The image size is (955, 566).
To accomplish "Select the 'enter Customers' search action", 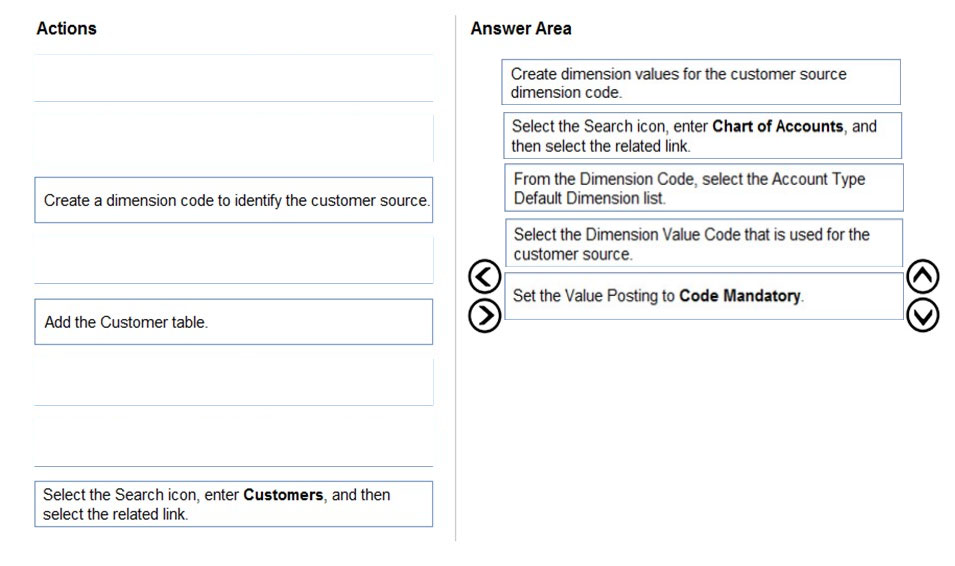I will 234,504.
